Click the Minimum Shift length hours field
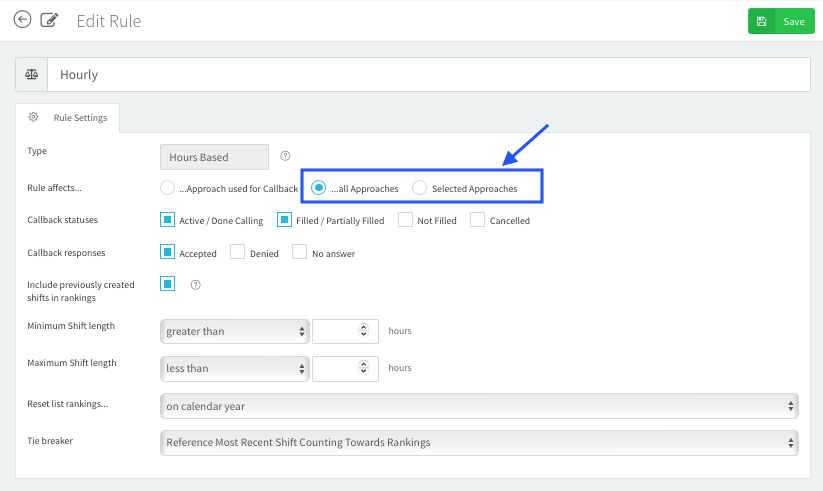This screenshot has height=491, width=823. 345,331
